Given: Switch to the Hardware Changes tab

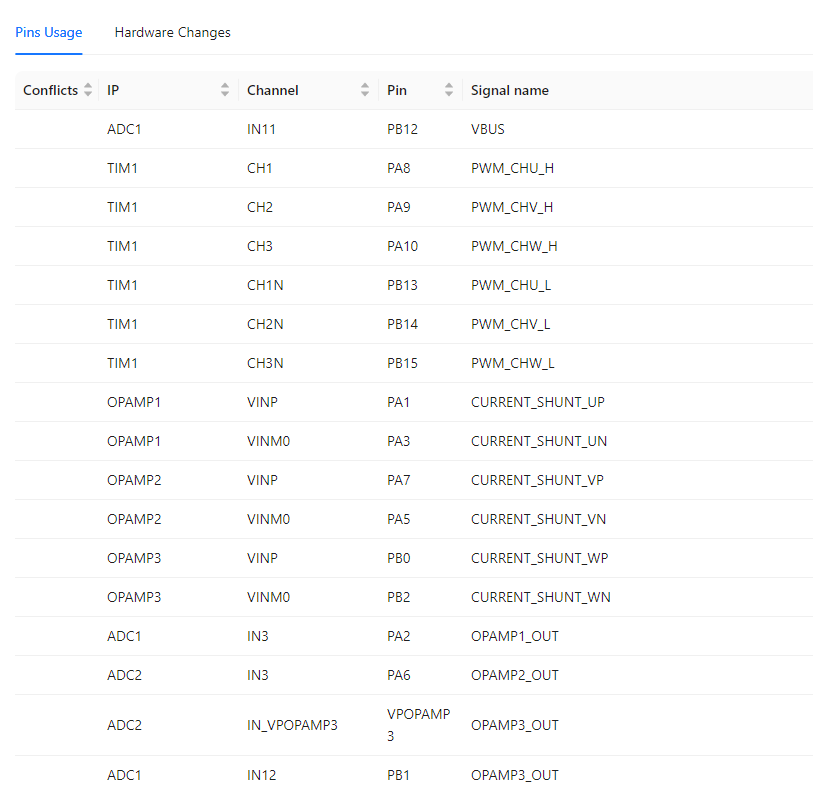Looking at the screenshot, I should pos(172,32).
